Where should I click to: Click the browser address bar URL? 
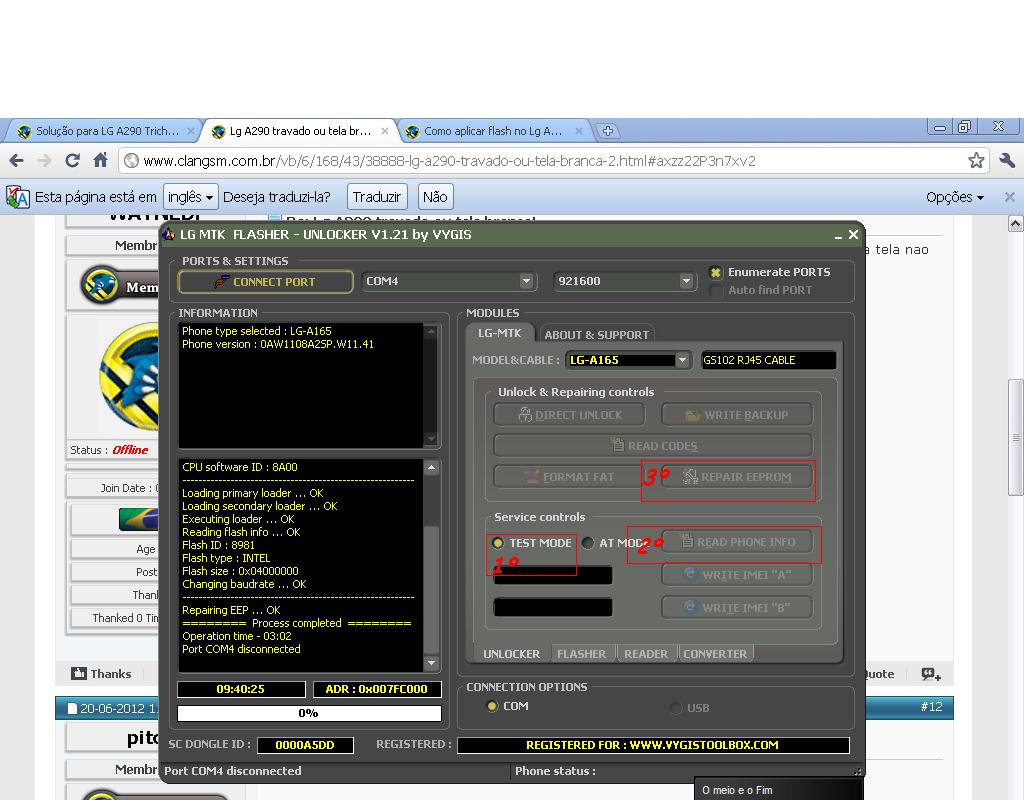[449, 161]
